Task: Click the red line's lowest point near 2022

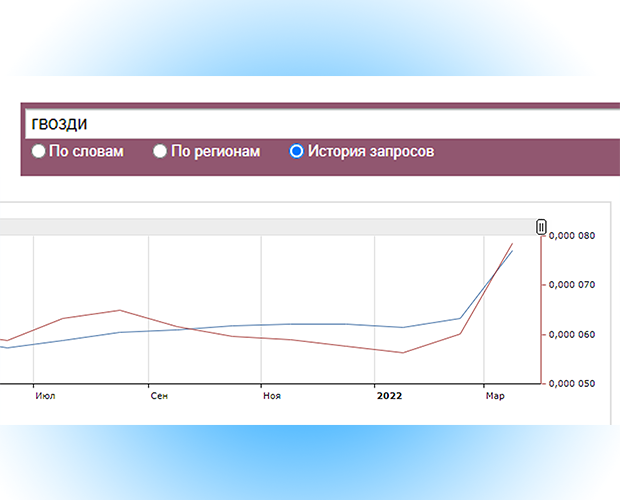Action: 403,352
